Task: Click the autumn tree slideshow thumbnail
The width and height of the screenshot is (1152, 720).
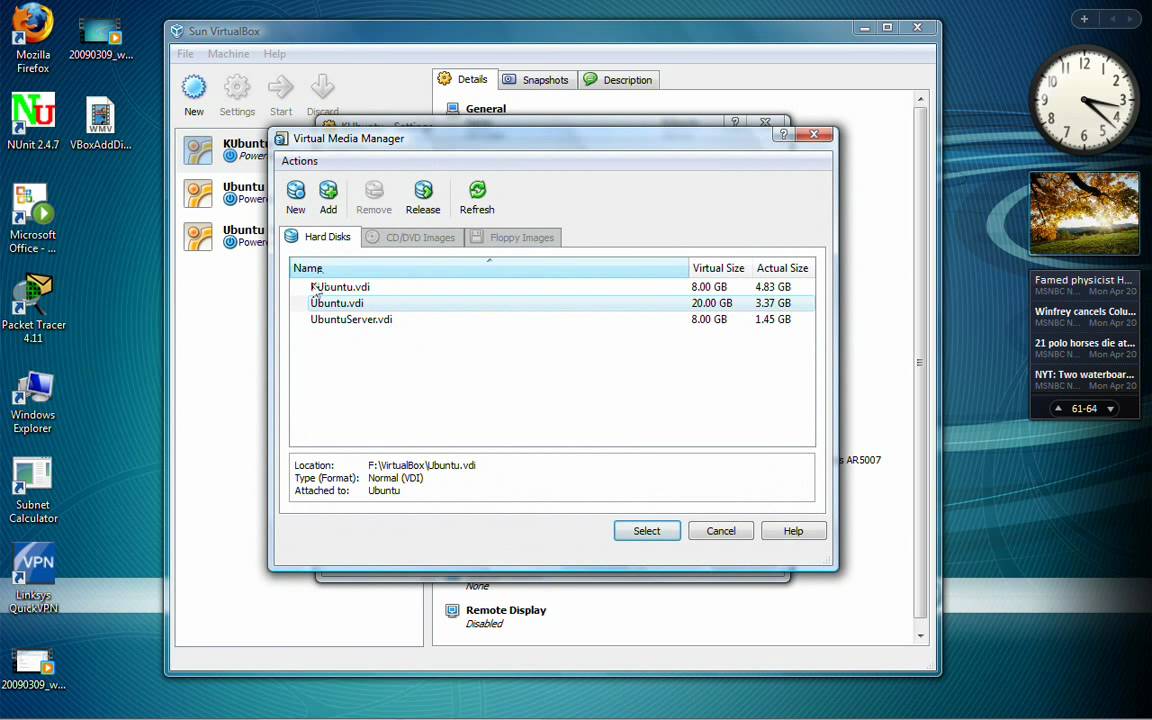Action: [1084, 213]
